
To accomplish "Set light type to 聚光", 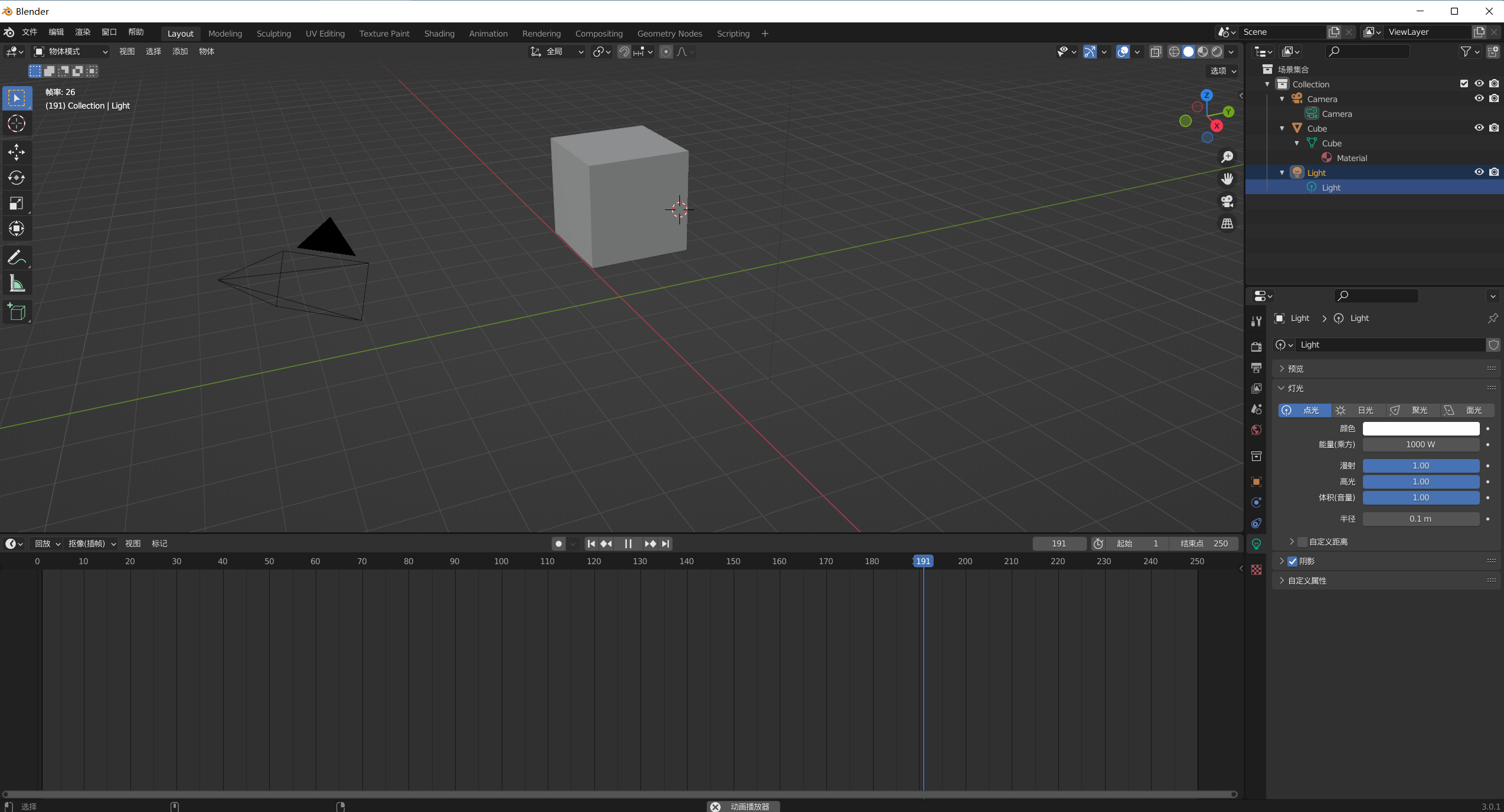I will click(x=1413, y=410).
